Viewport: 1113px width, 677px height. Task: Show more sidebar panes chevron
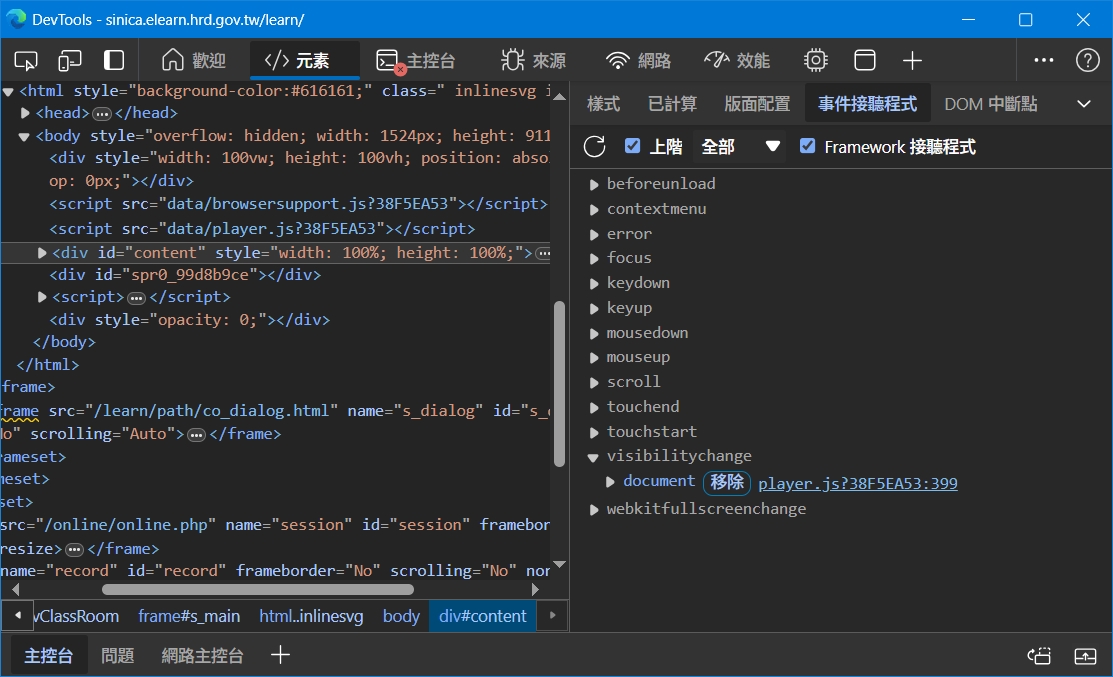1084,104
